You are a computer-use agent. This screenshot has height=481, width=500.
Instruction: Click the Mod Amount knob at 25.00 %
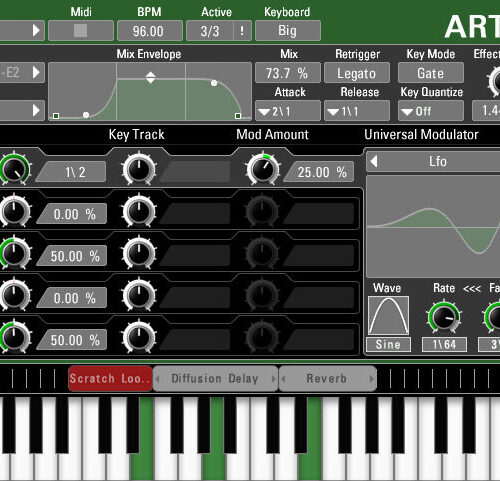point(263,169)
